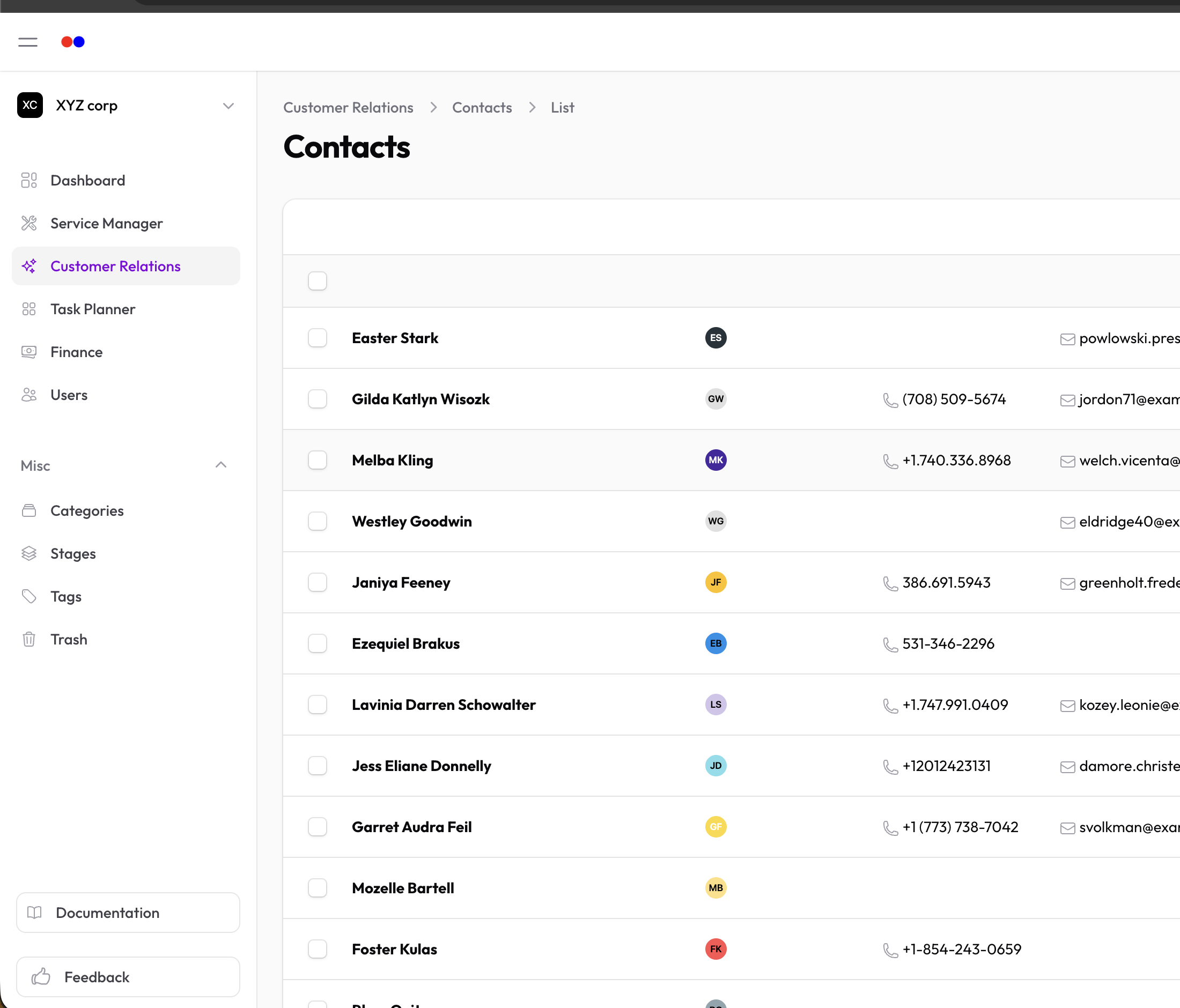The height and width of the screenshot is (1008, 1180).
Task: Open Stages under Misc
Action: tap(126, 553)
